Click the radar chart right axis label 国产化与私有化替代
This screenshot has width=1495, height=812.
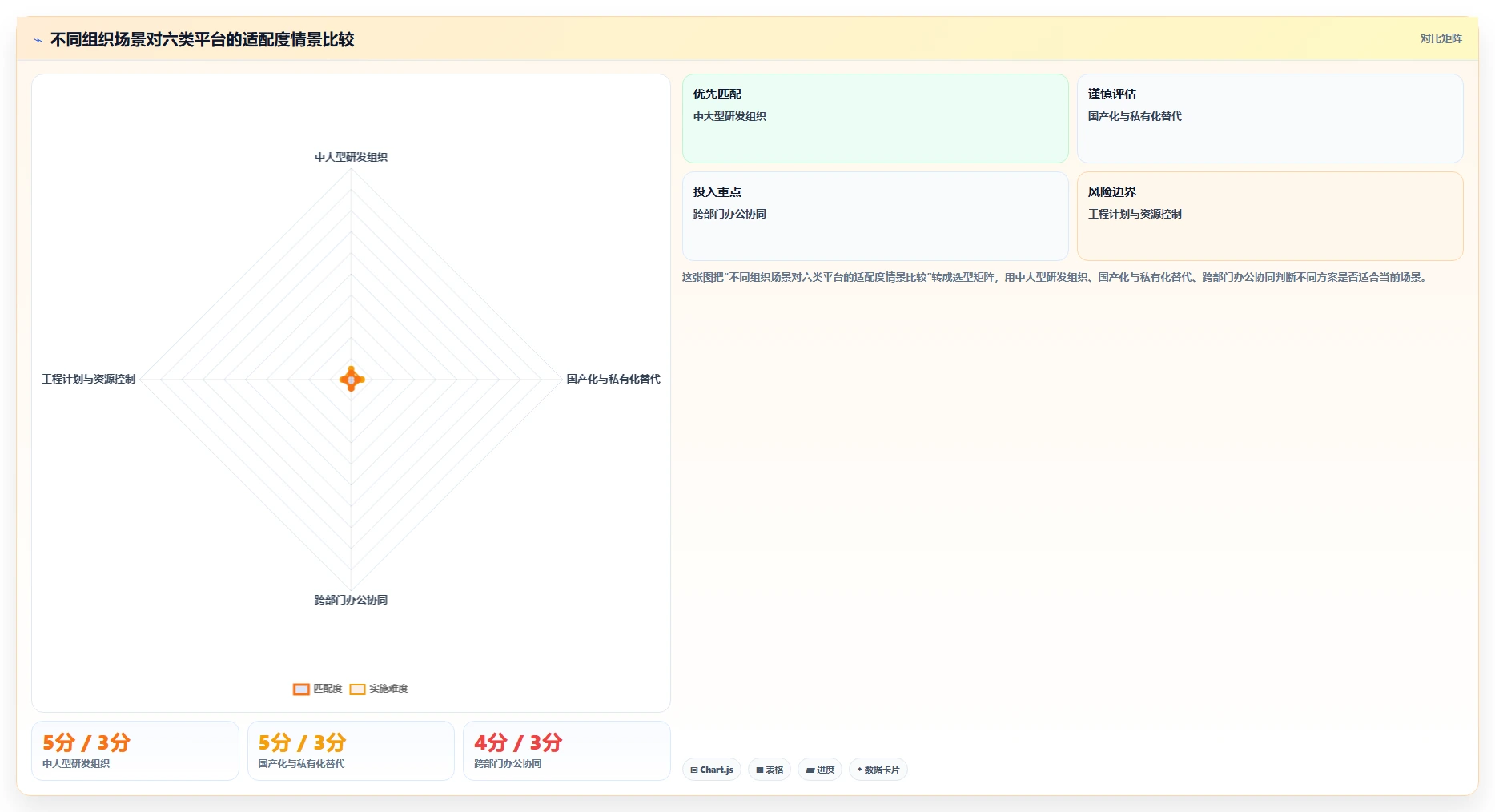pyautogui.click(x=613, y=379)
